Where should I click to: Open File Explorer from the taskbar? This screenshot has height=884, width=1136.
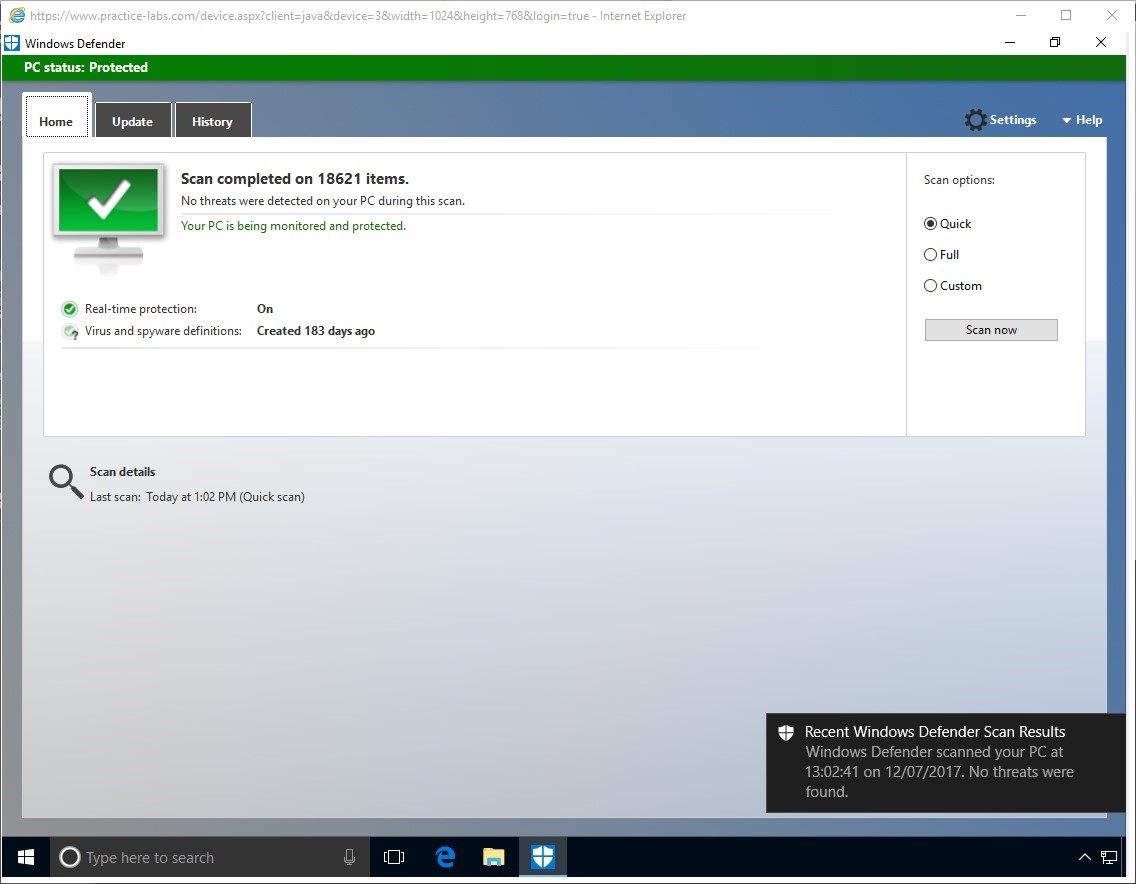point(493,857)
